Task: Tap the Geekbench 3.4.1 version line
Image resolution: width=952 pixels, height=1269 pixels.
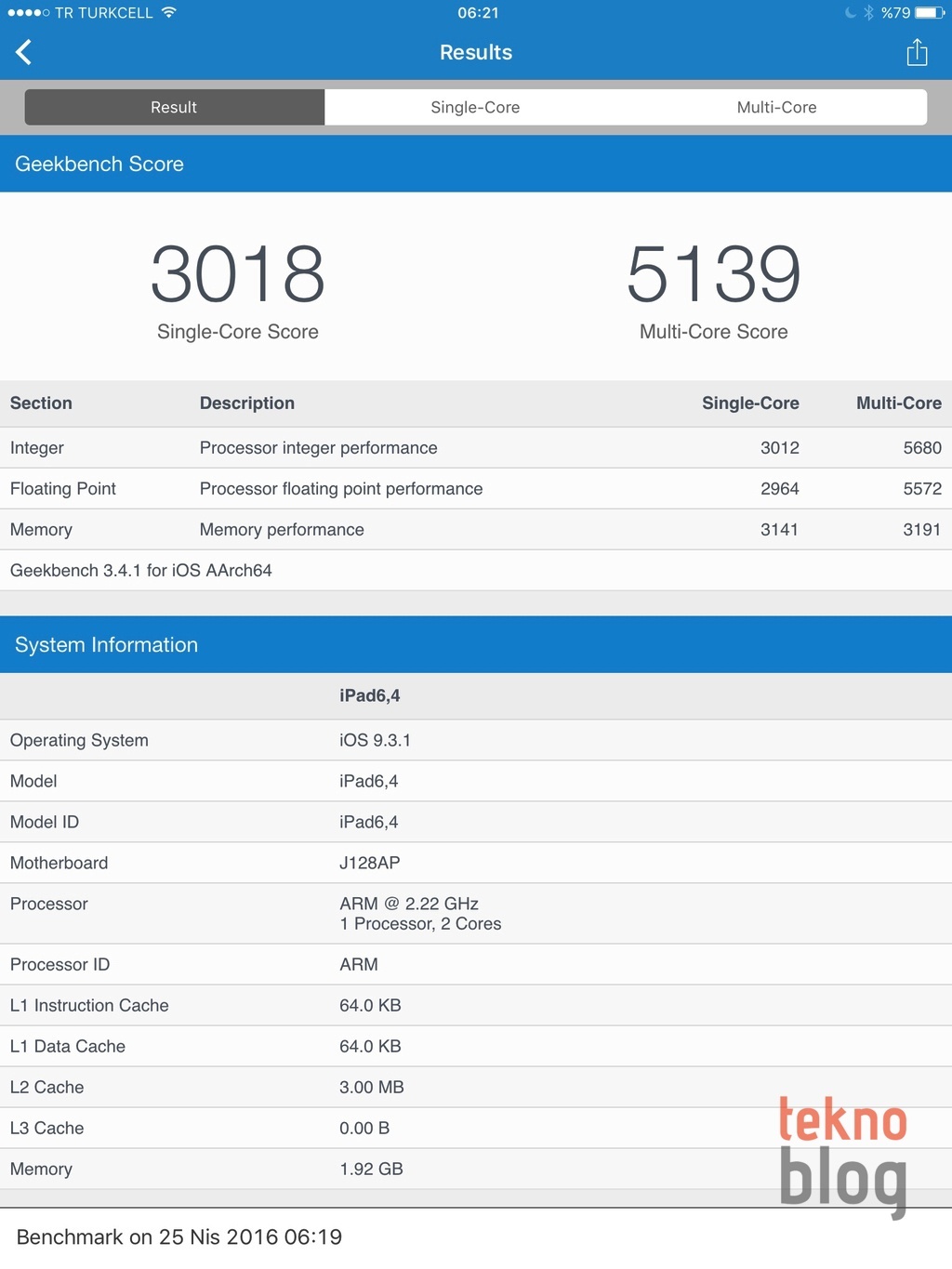Action: click(141, 571)
